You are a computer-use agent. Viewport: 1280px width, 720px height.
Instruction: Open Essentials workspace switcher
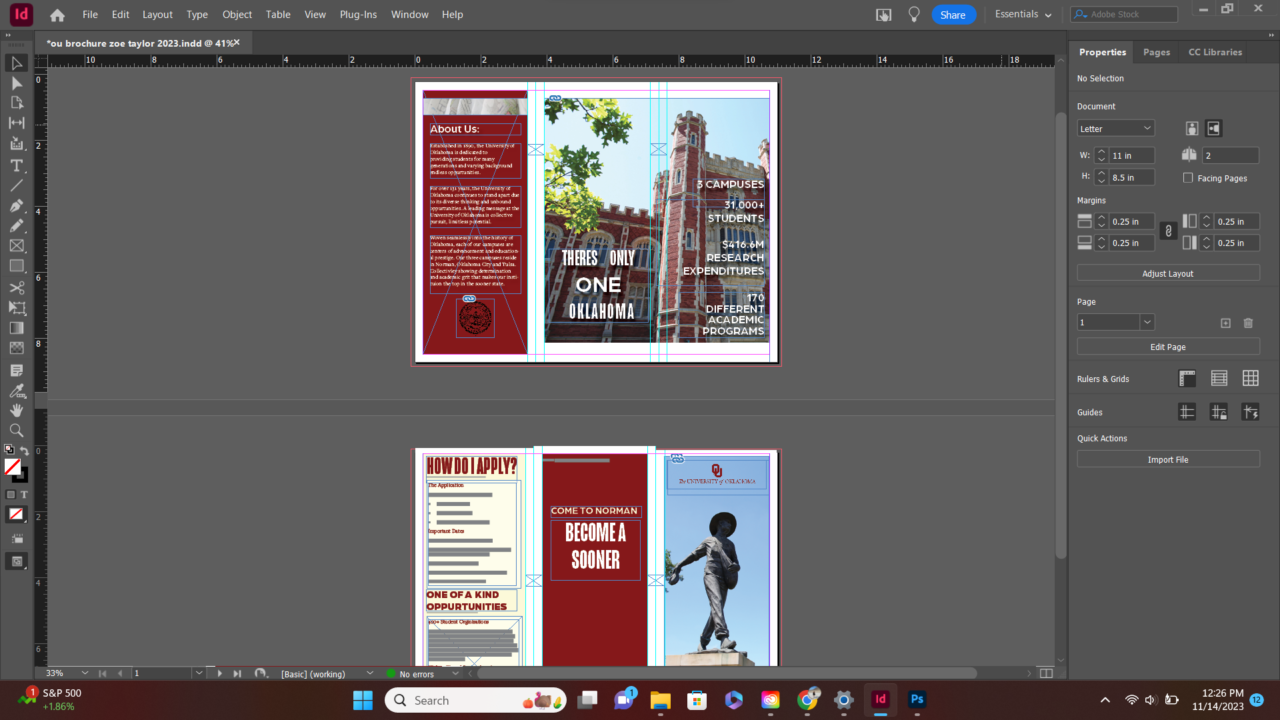click(x=1023, y=15)
